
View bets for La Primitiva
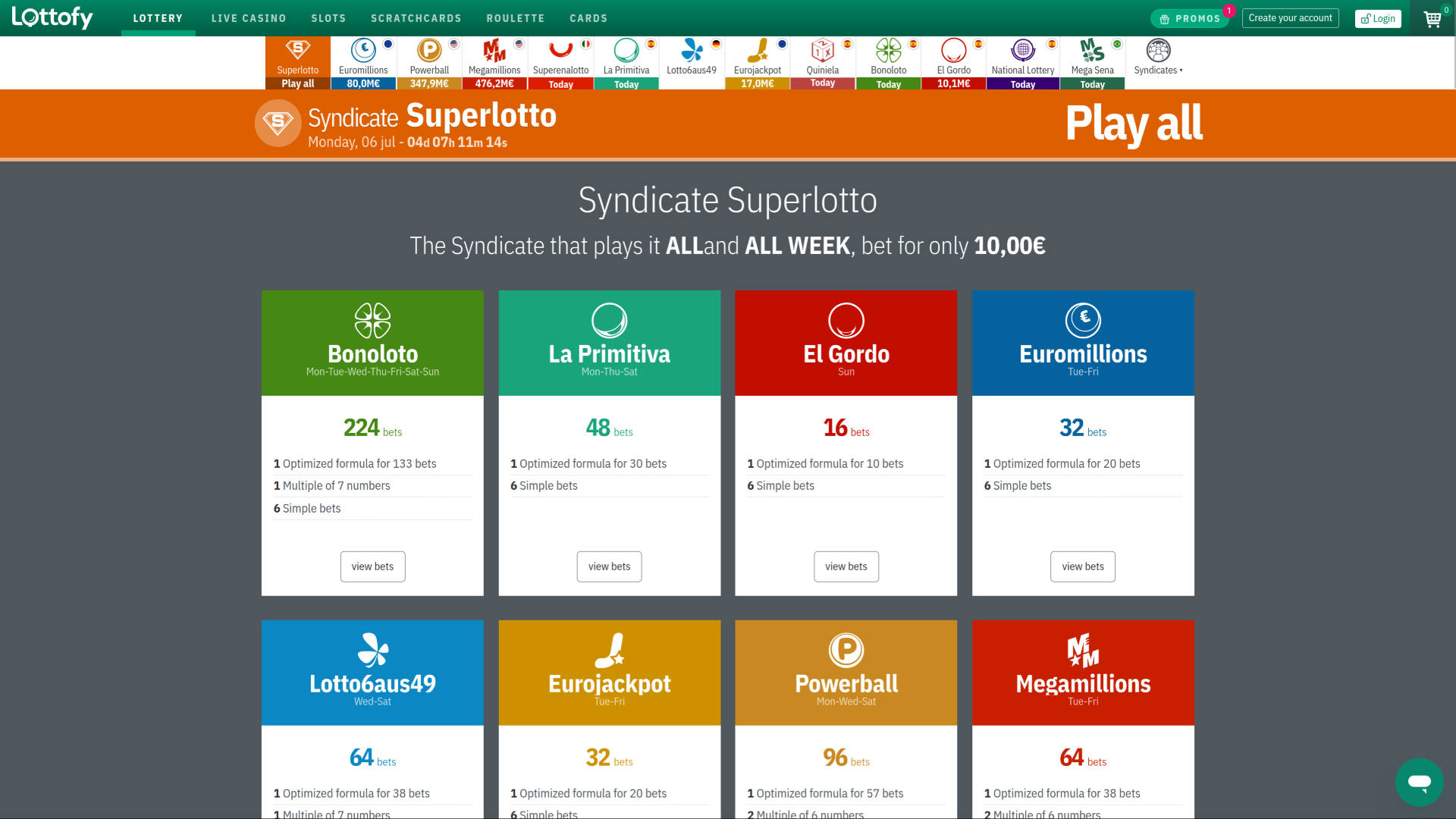tap(609, 566)
